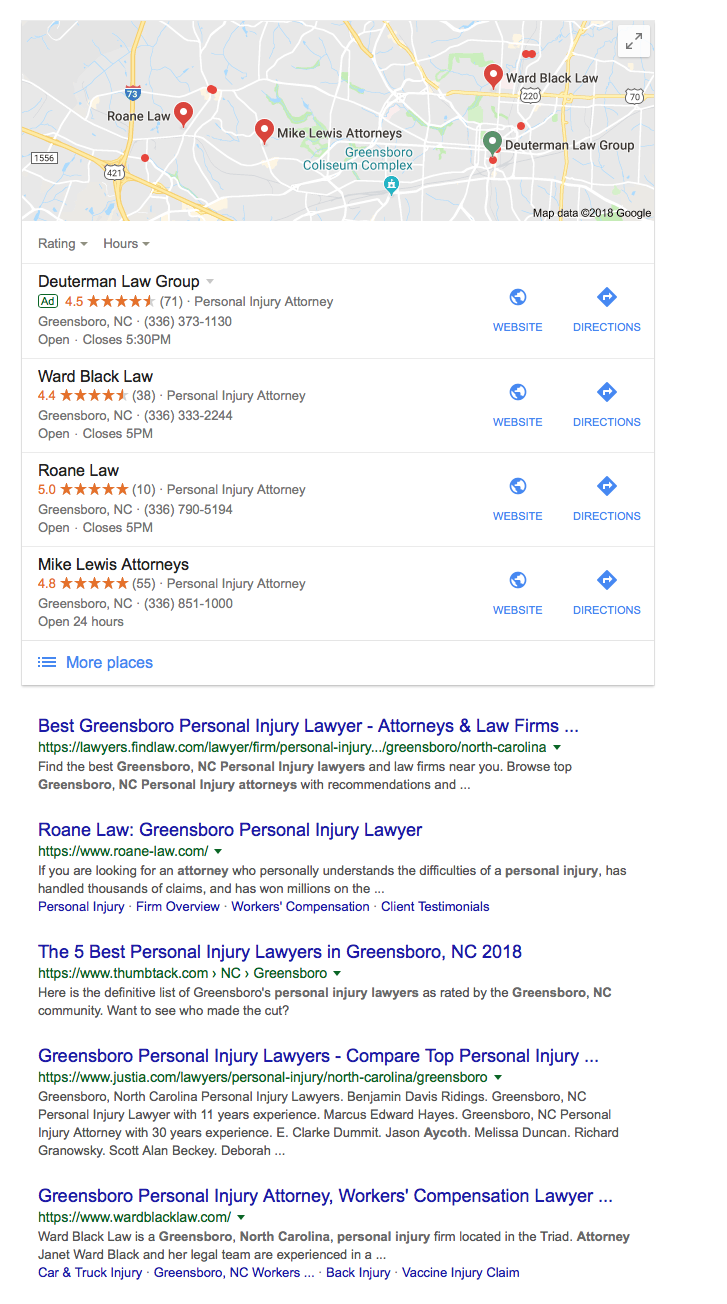Open Best Greensboro Personal Injury Lawyer result
Viewport: 727px width, 1304px height.
pyautogui.click(x=308, y=726)
